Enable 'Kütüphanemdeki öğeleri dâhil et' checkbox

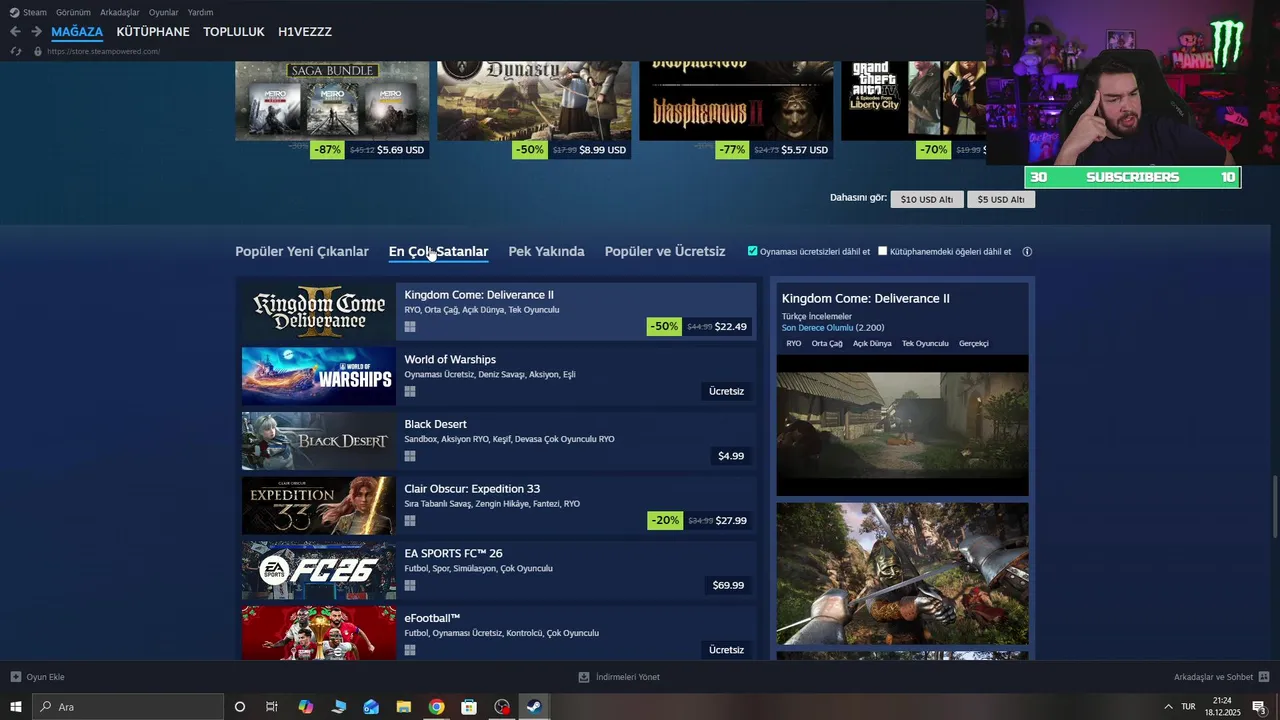(883, 251)
